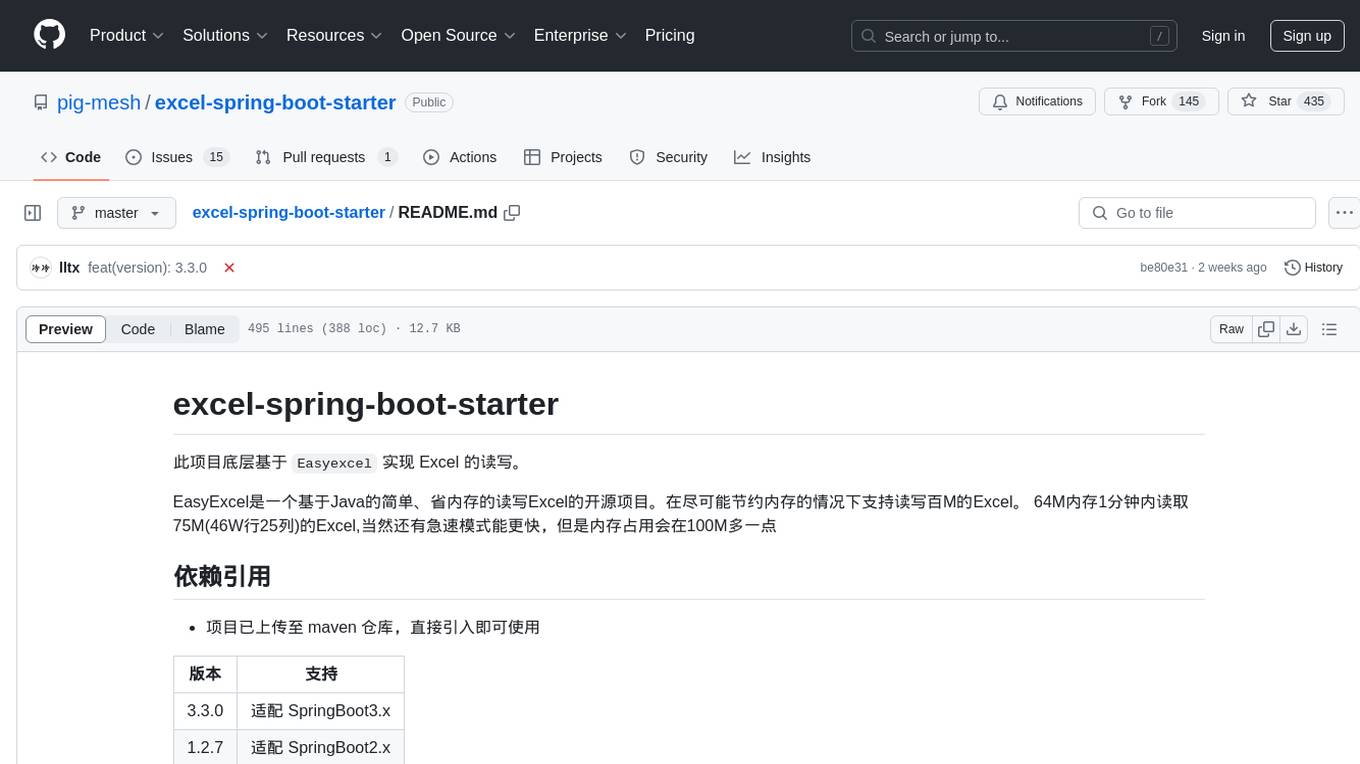
Task: Switch to the Security tab
Action: (x=668, y=157)
